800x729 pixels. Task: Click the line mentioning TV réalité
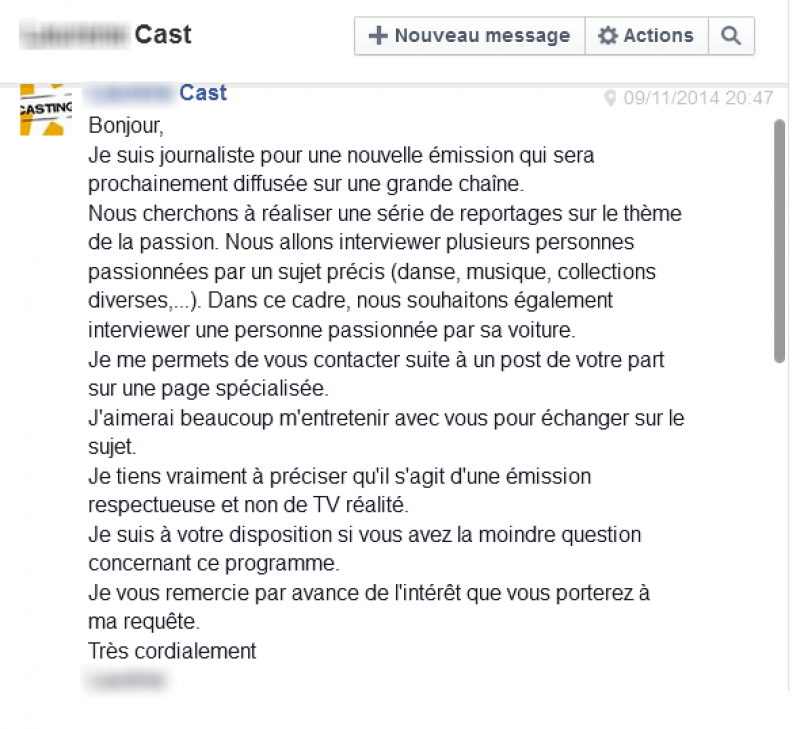(248, 505)
